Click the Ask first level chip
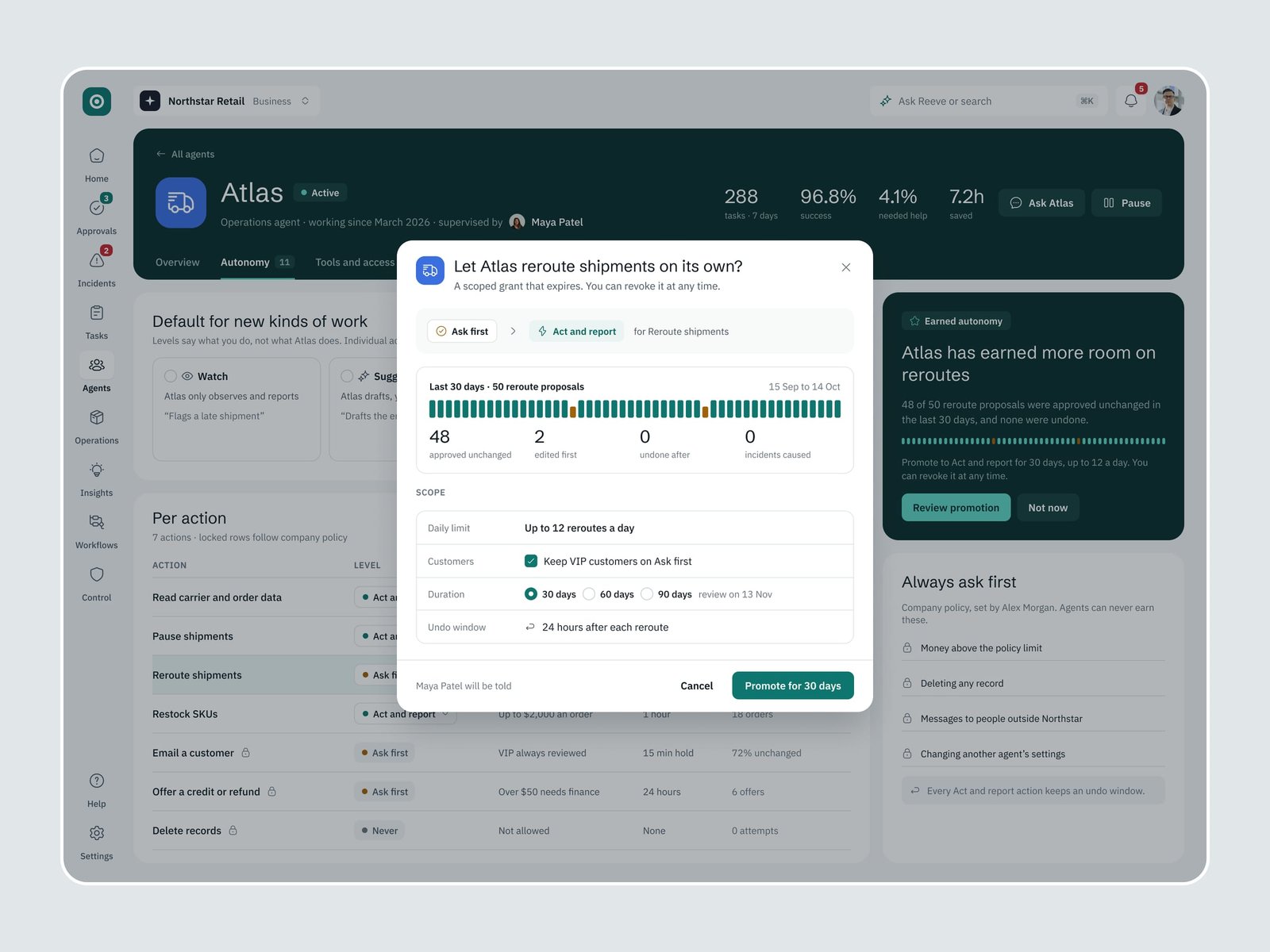This screenshot has width=1270, height=952. [x=462, y=332]
